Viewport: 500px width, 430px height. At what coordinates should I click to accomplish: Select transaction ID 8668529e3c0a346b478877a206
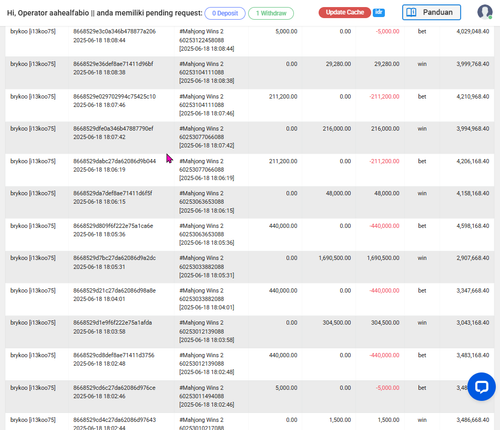tap(114, 32)
